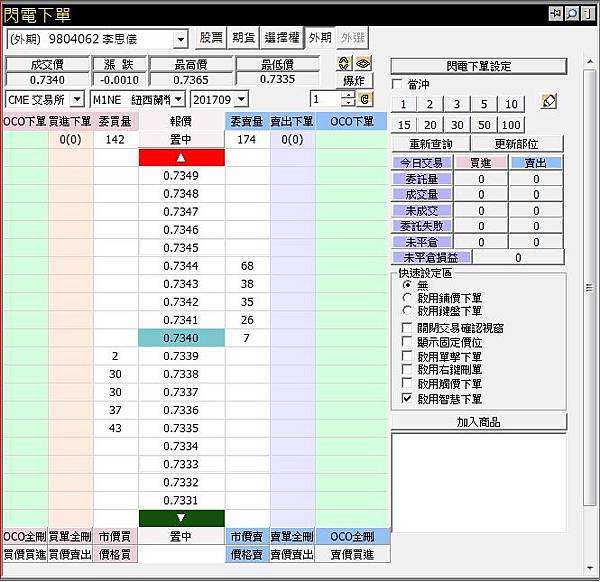600x582 pixels.
Task: Click the eraser icon beside quantity presets
Action: pyautogui.click(x=549, y=101)
